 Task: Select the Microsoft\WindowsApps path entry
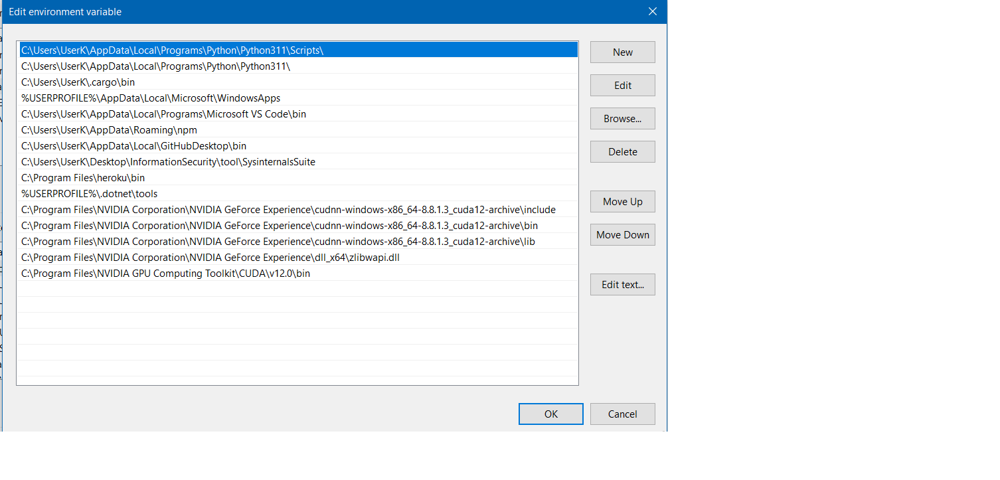tap(298, 98)
